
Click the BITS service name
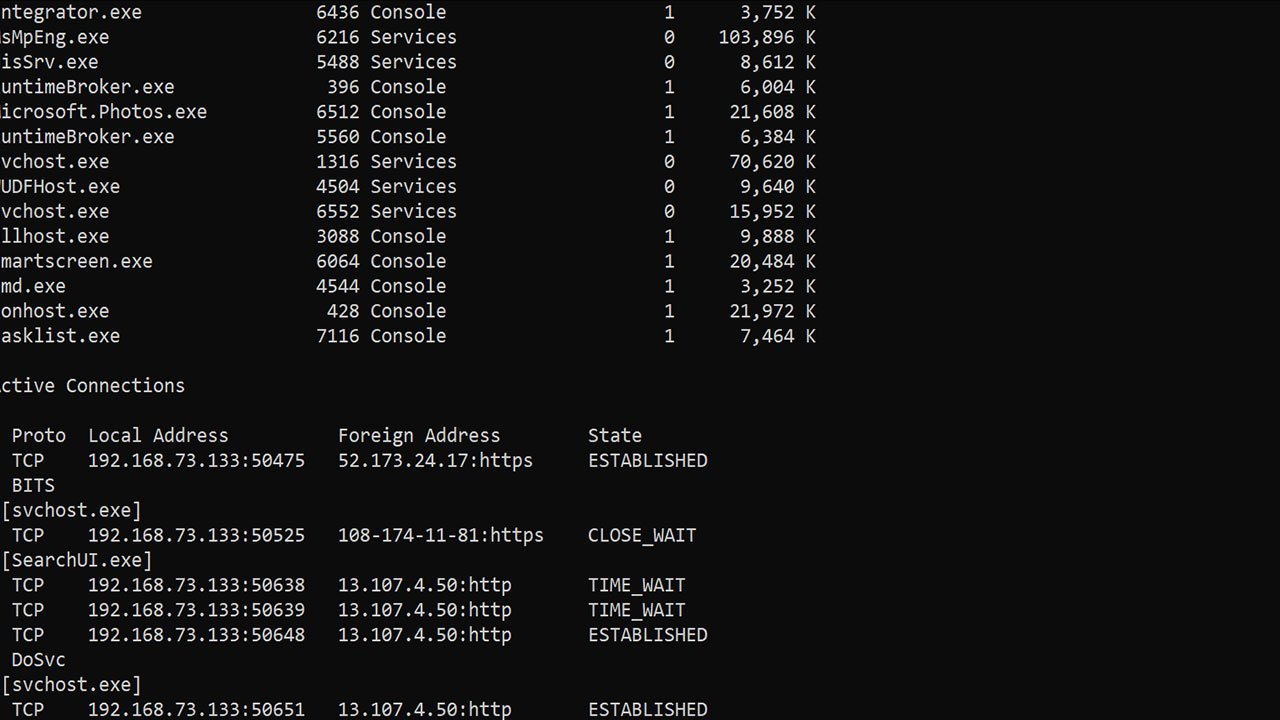coord(33,486)
